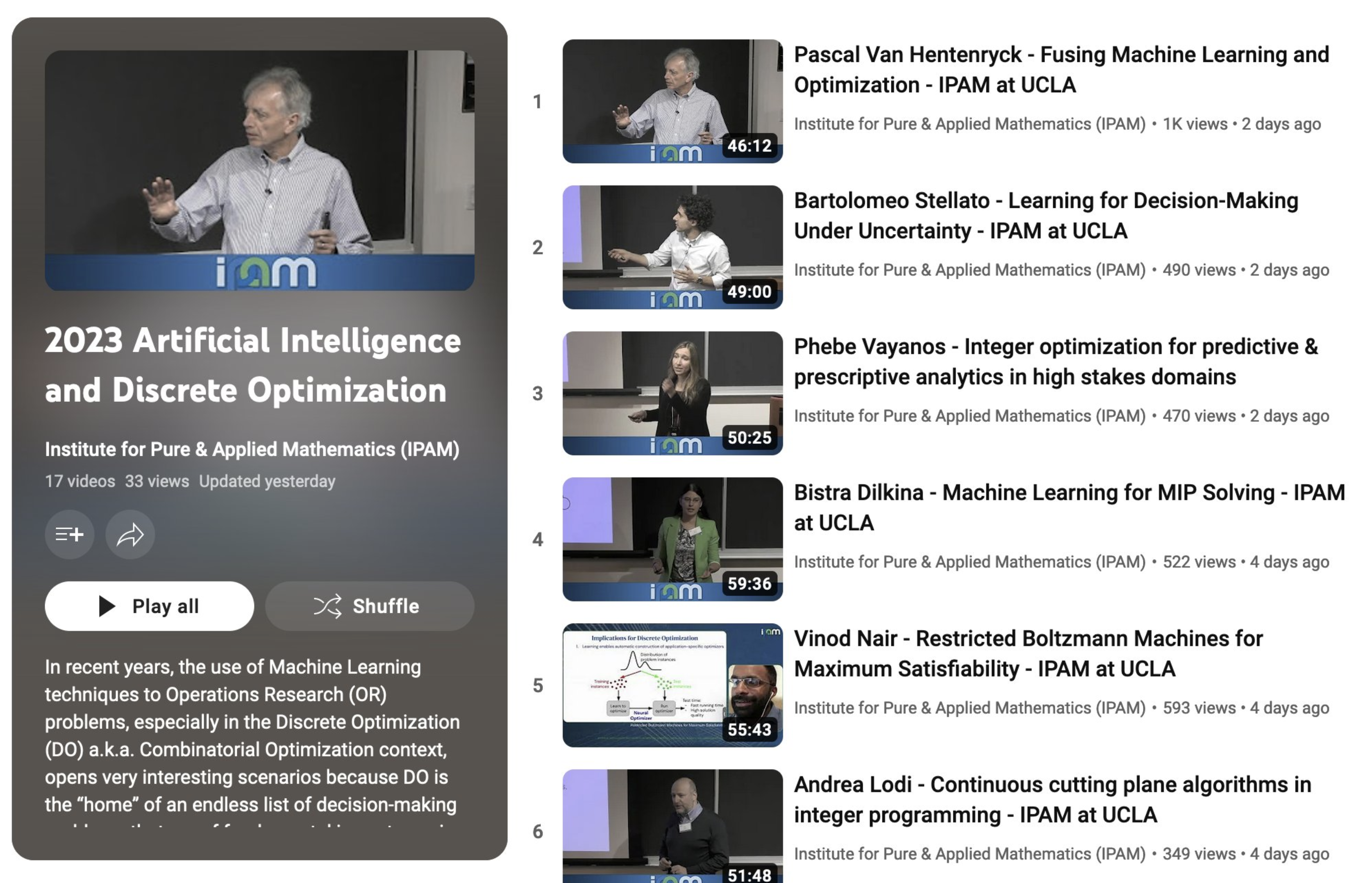Open title 'Pascal Van Hentenryck - Fusing Machine Learning'
This screenshot has height=883, width=1372.
(1061, 70)
